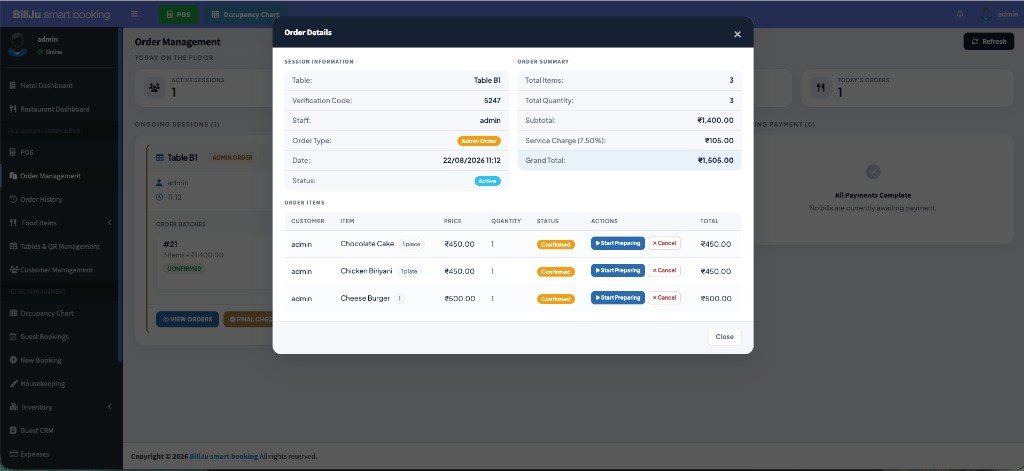Start preparing the Chicken Biriyani item
The image size is (1024, 471).
[618, 270]
